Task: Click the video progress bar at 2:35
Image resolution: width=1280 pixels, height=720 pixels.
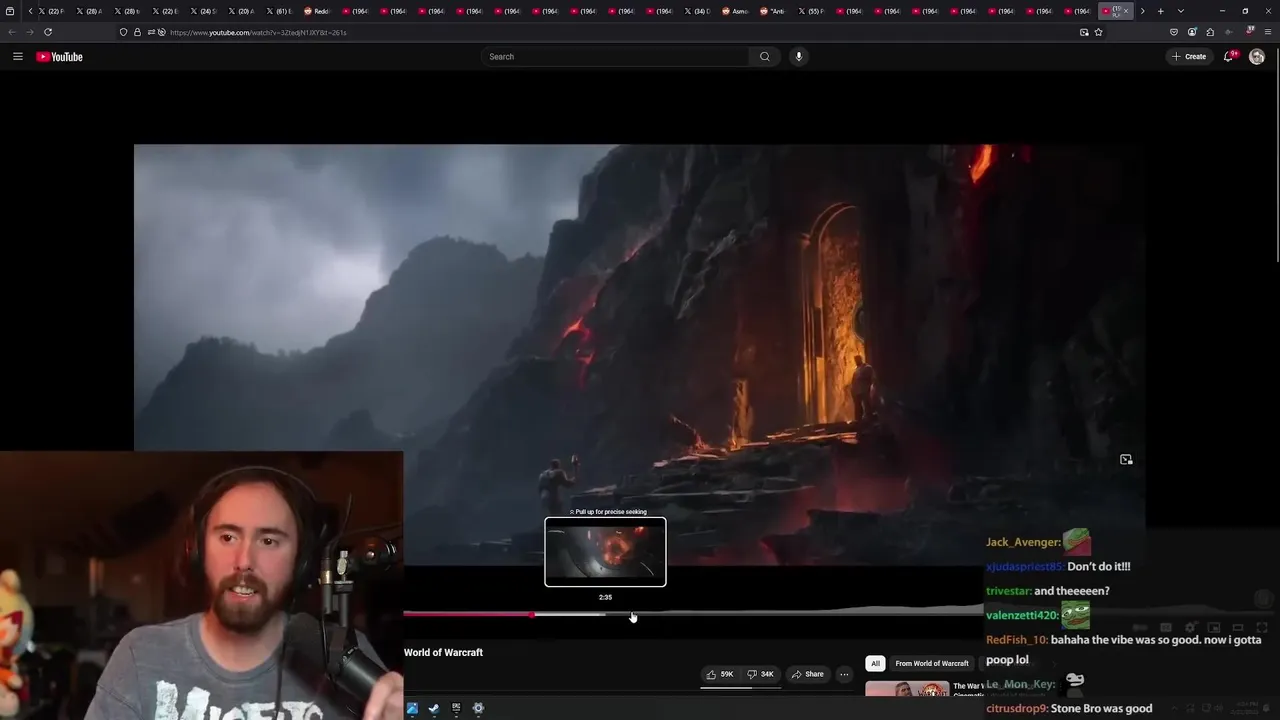Action: [x=605, y=614]
